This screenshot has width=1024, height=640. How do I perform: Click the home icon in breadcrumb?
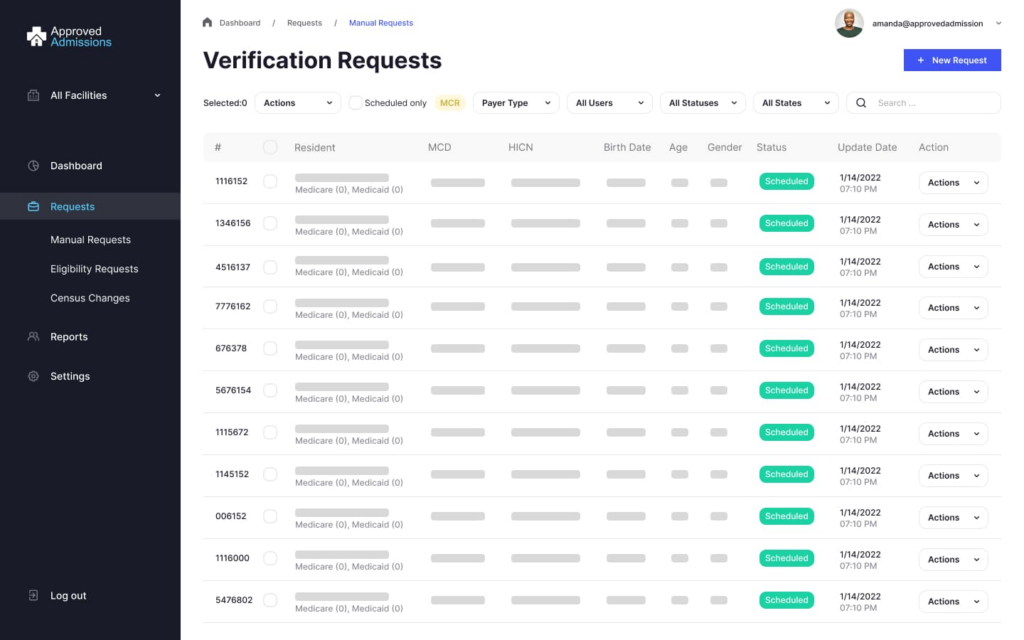coord(207,22)
